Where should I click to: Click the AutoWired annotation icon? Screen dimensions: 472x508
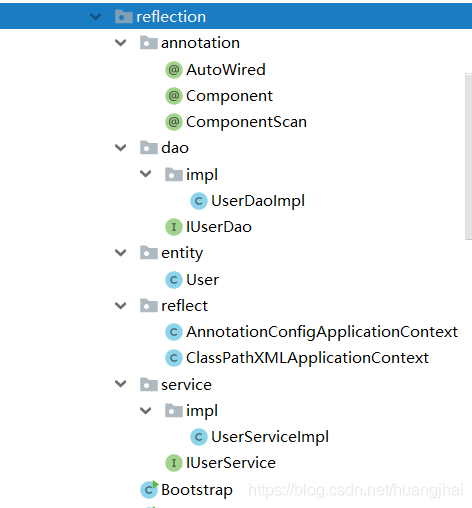[x=174, y=70]
